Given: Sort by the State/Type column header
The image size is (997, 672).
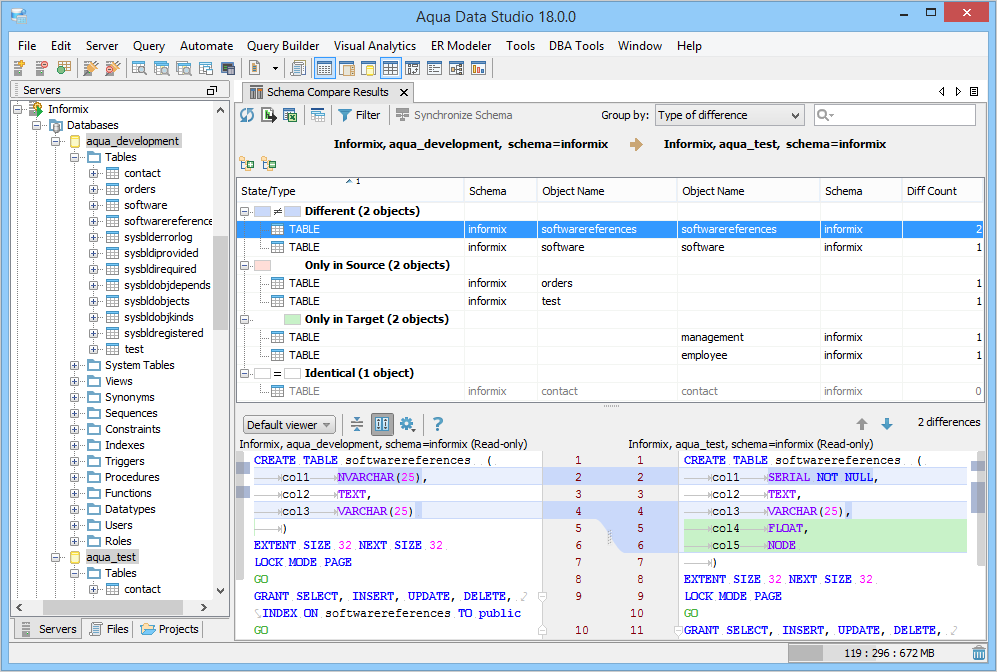Looking at the screenshot, I should [x=350, y=191].
